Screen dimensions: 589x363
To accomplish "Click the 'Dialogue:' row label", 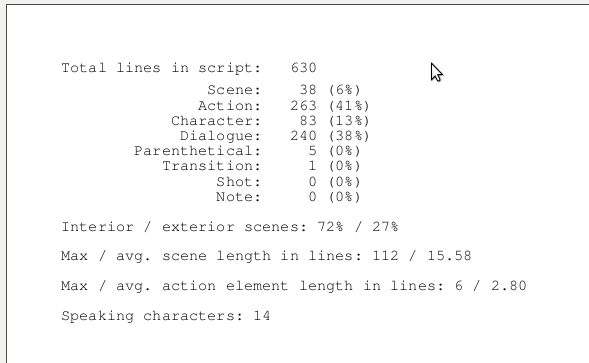I will [x=220, y=136].
